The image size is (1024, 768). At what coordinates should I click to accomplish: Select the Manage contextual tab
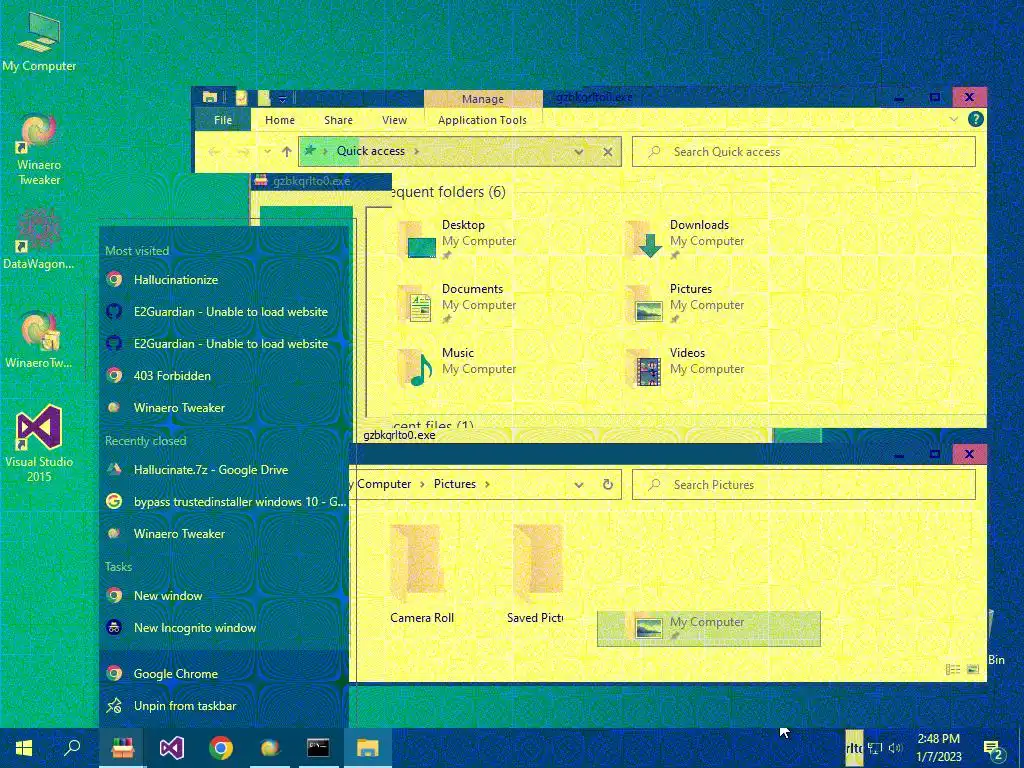click(x=483, y=99)
